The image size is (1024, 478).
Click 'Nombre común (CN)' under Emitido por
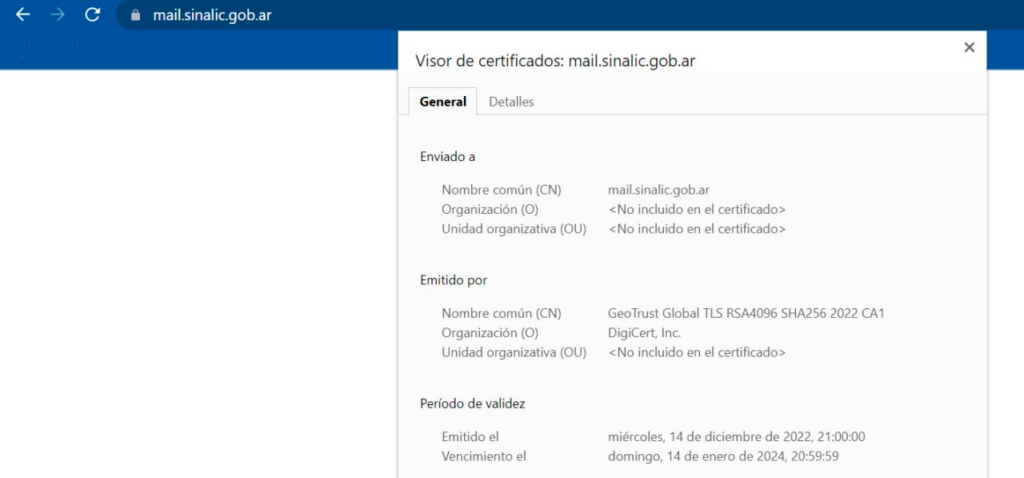tap(502, 313)
